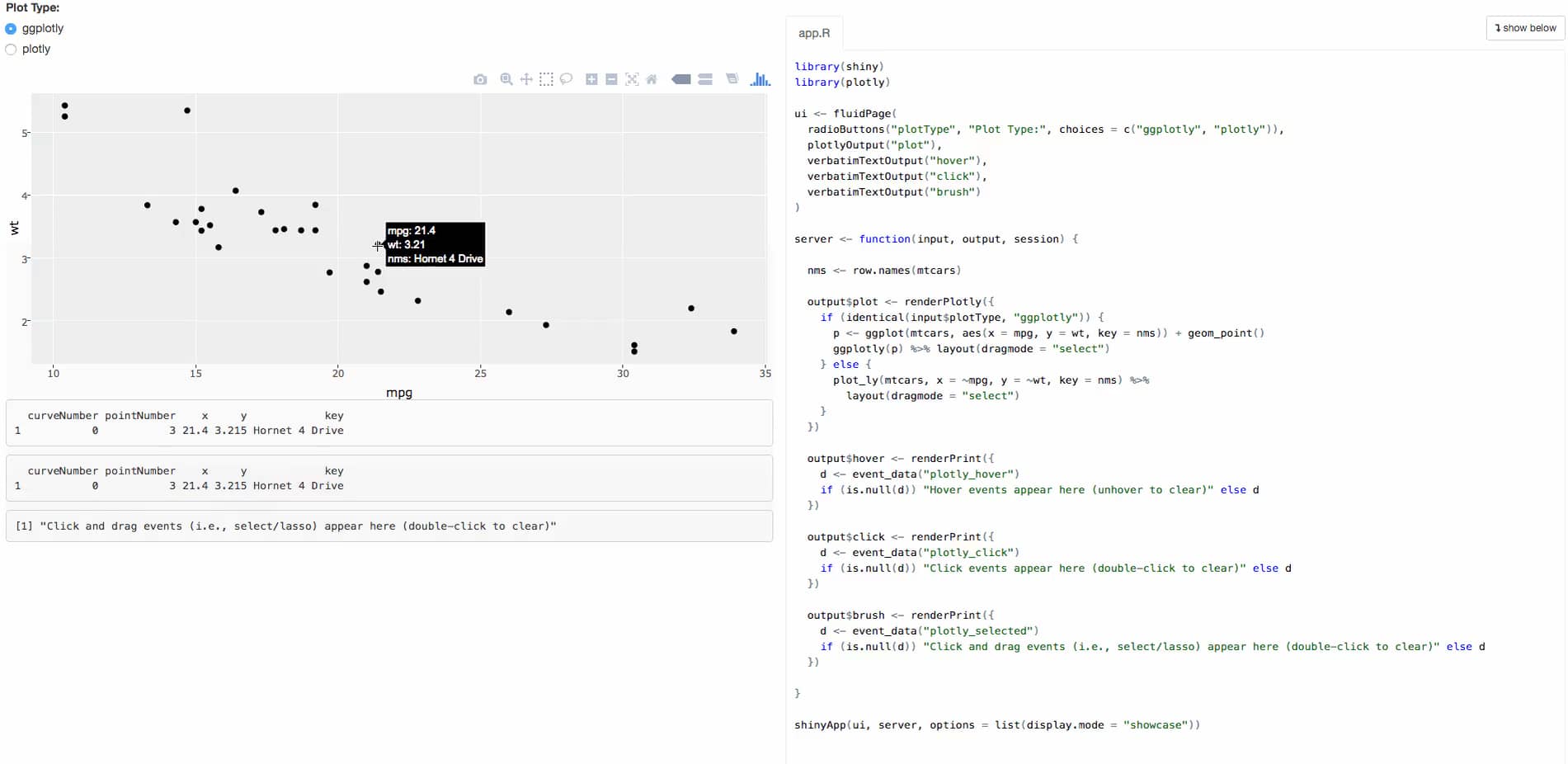Choose the Lasso Select tool
This screenshot has height=764, width=1568.
[566, 79]
